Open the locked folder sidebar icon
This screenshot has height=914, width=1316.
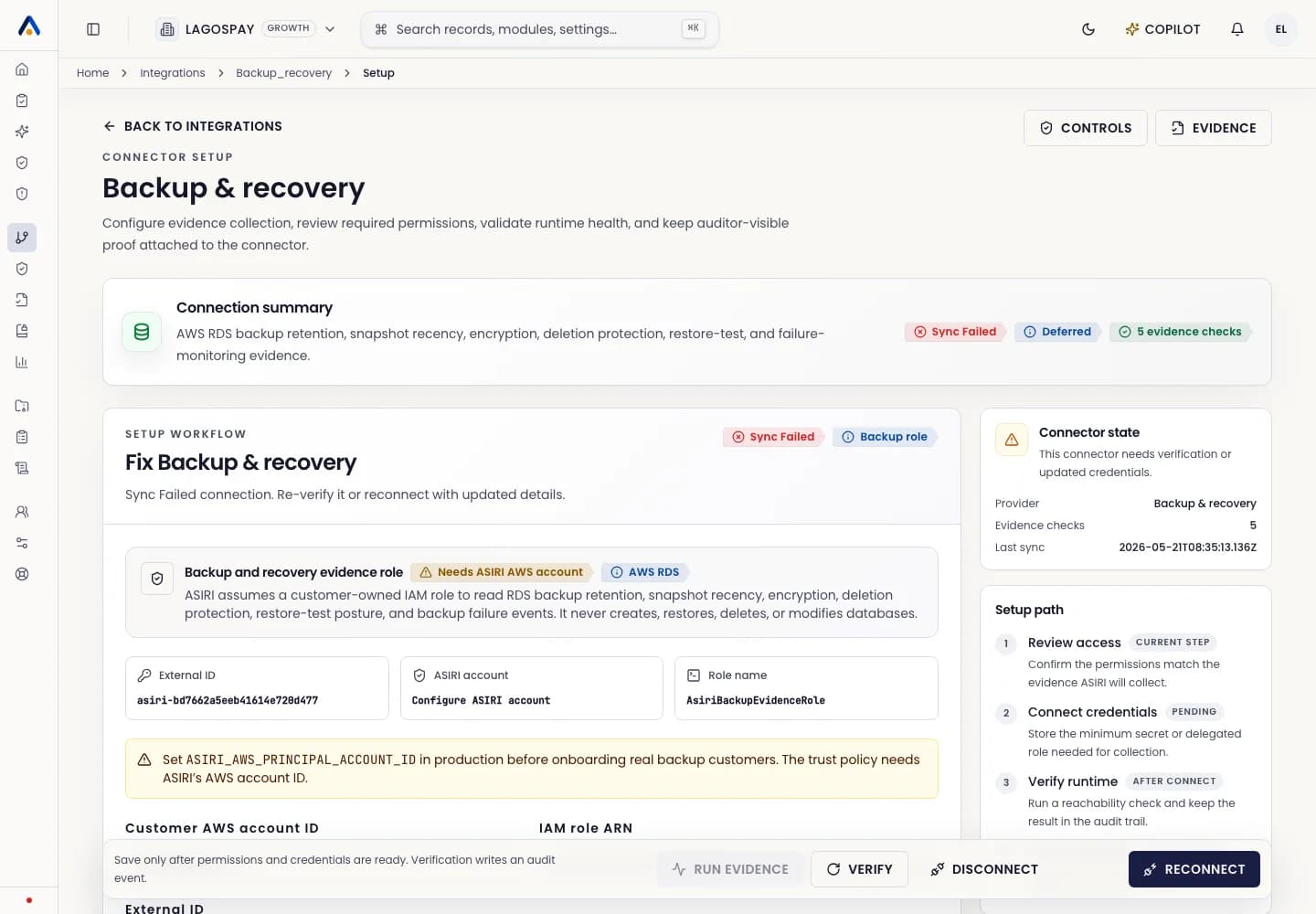22,406
